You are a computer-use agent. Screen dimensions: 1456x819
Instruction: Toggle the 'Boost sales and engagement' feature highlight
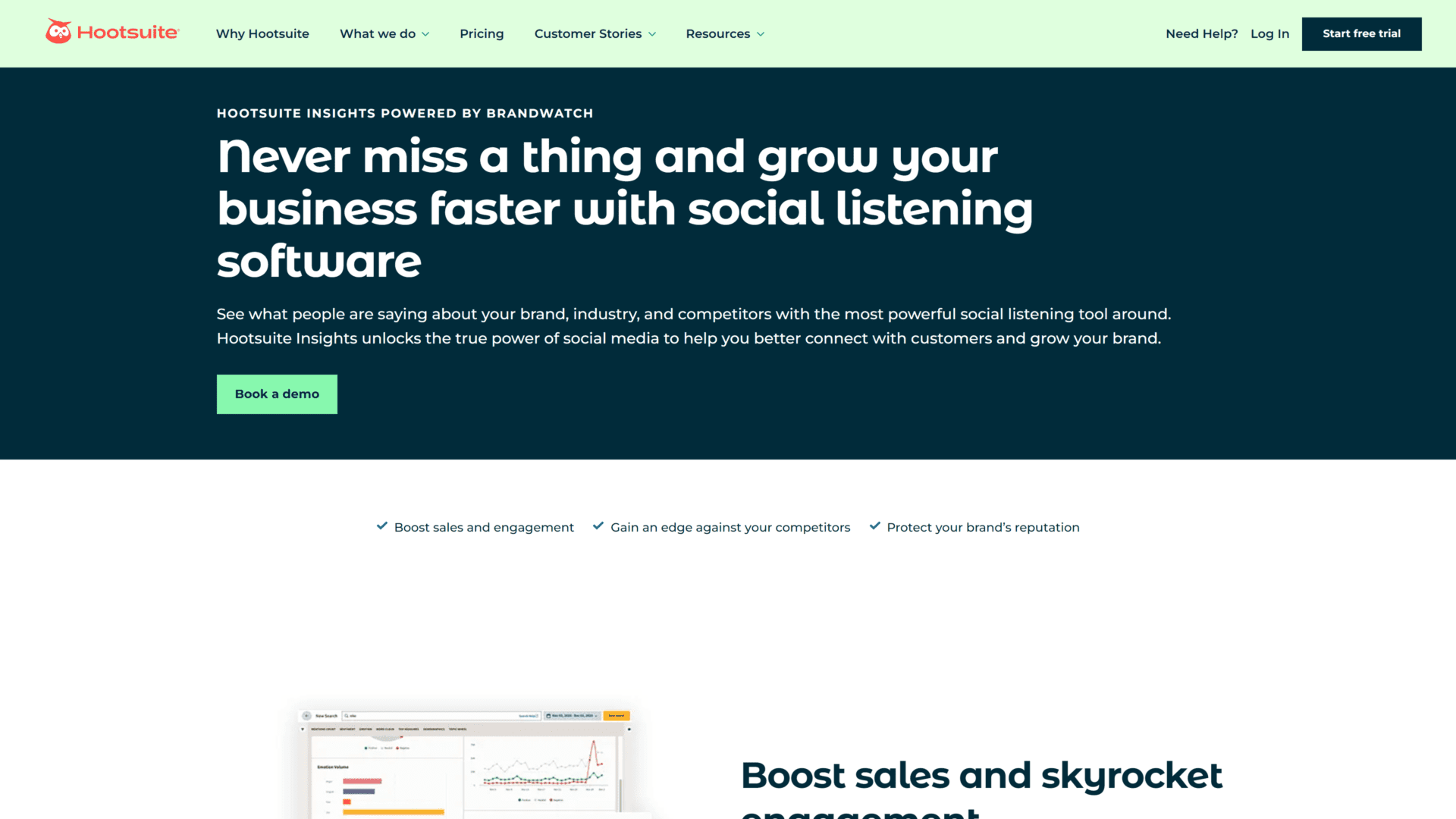(483, 527)
